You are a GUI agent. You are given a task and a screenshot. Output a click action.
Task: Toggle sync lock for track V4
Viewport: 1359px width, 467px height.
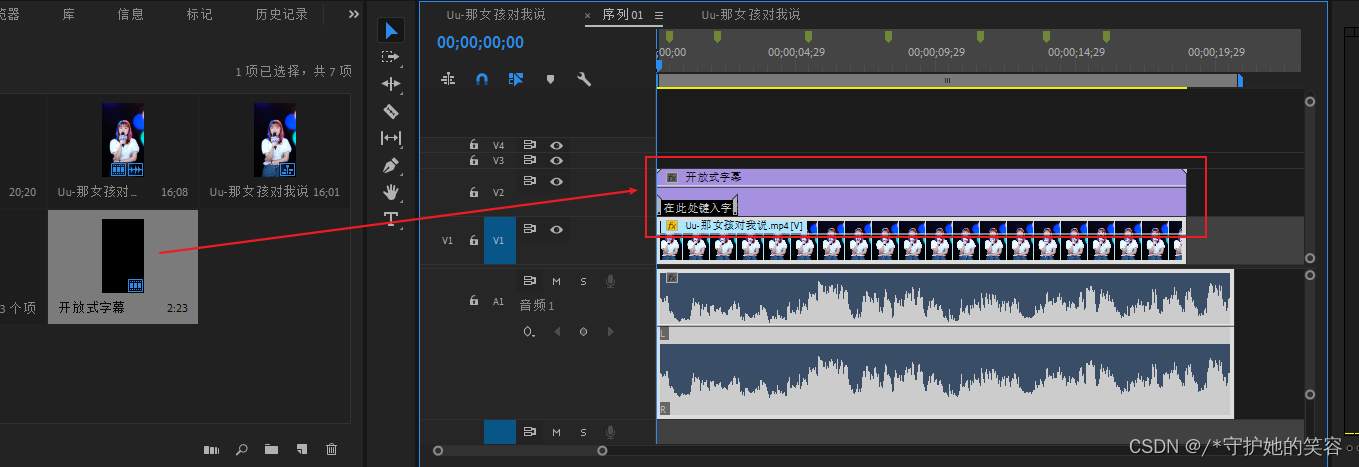[x=530, y=145]
